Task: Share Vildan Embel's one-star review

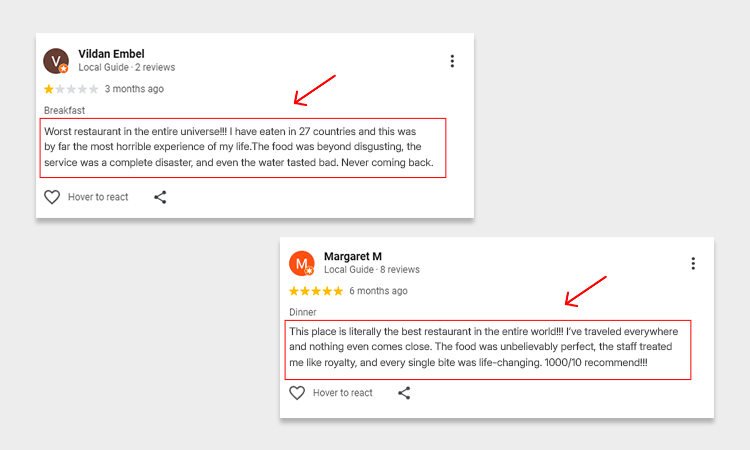Action: 160,197
